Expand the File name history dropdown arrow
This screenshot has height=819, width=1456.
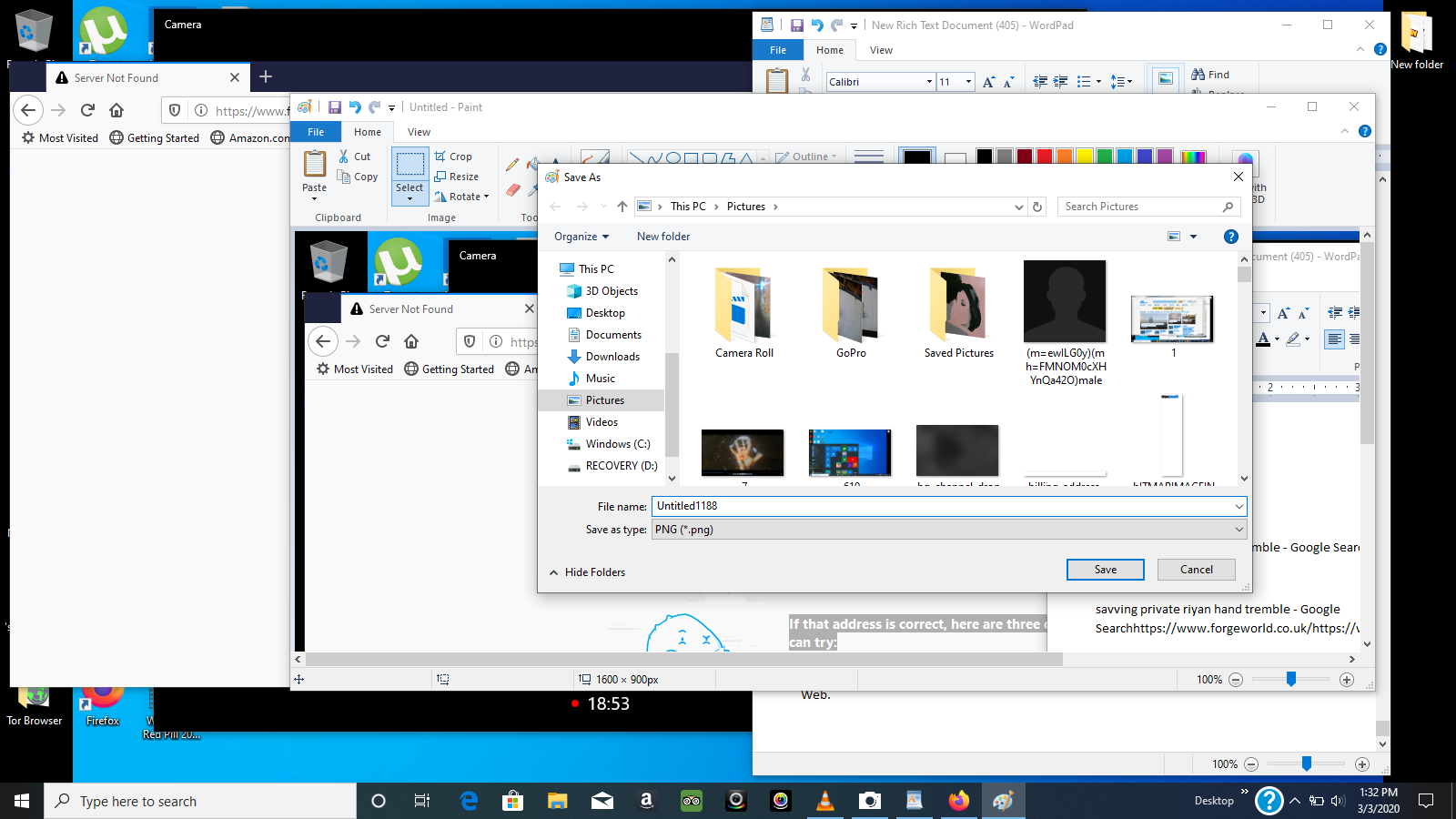click(1239, 506)
